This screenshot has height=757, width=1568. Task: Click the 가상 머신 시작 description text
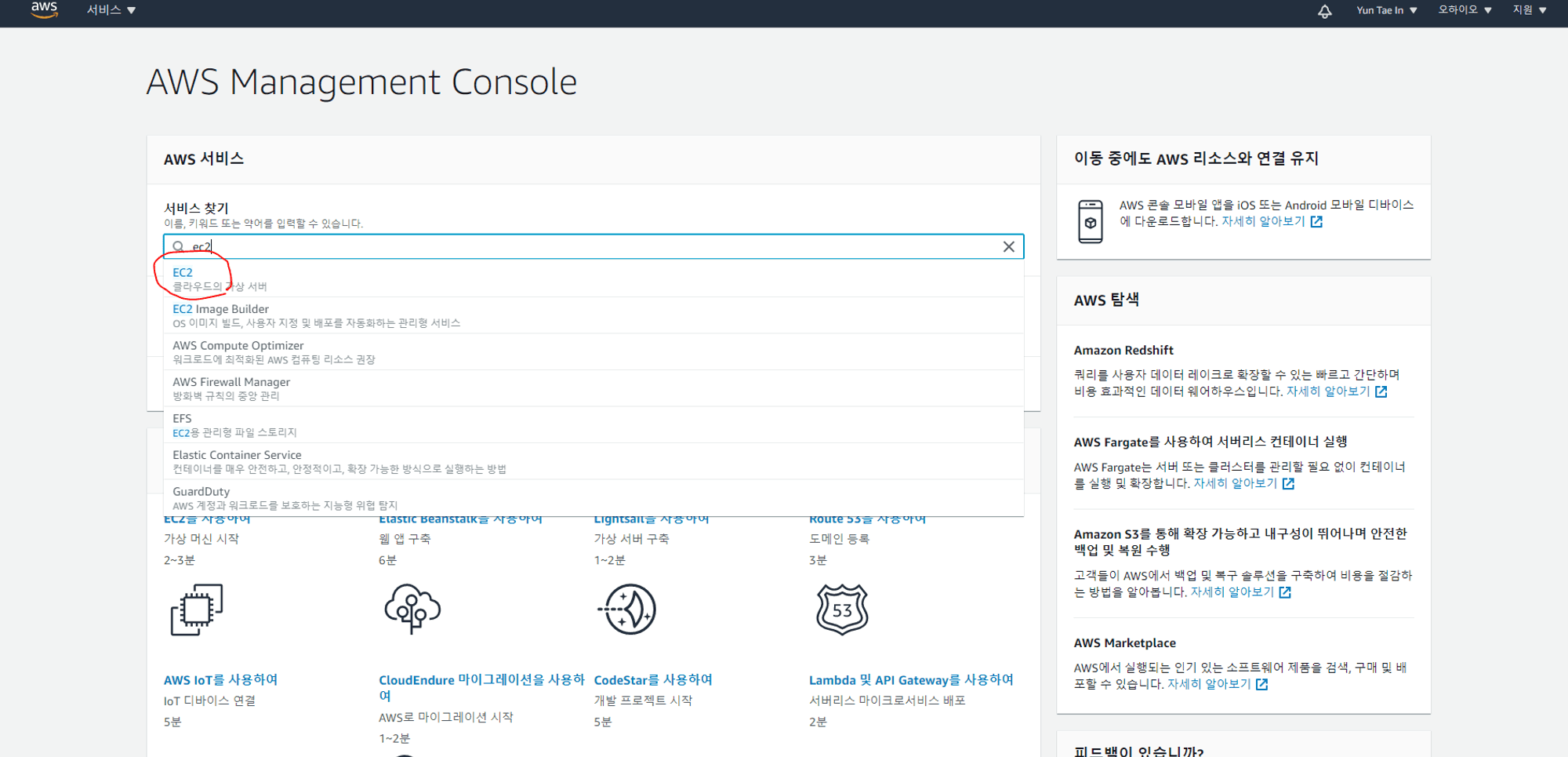tap(201, 539)
